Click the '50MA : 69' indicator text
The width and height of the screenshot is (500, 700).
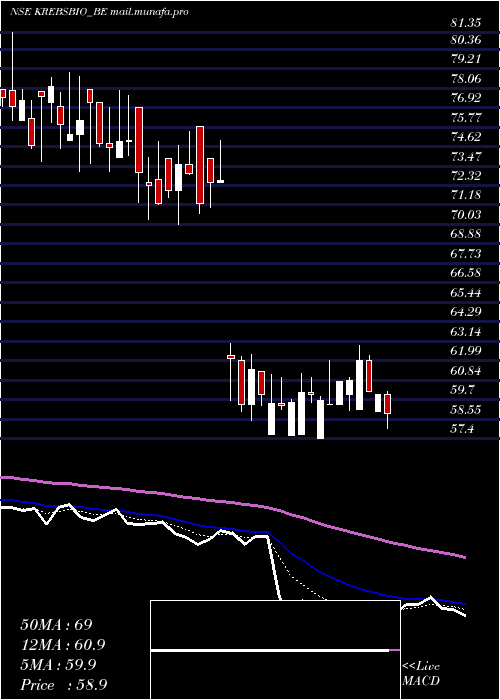click(x=57, y=625)
